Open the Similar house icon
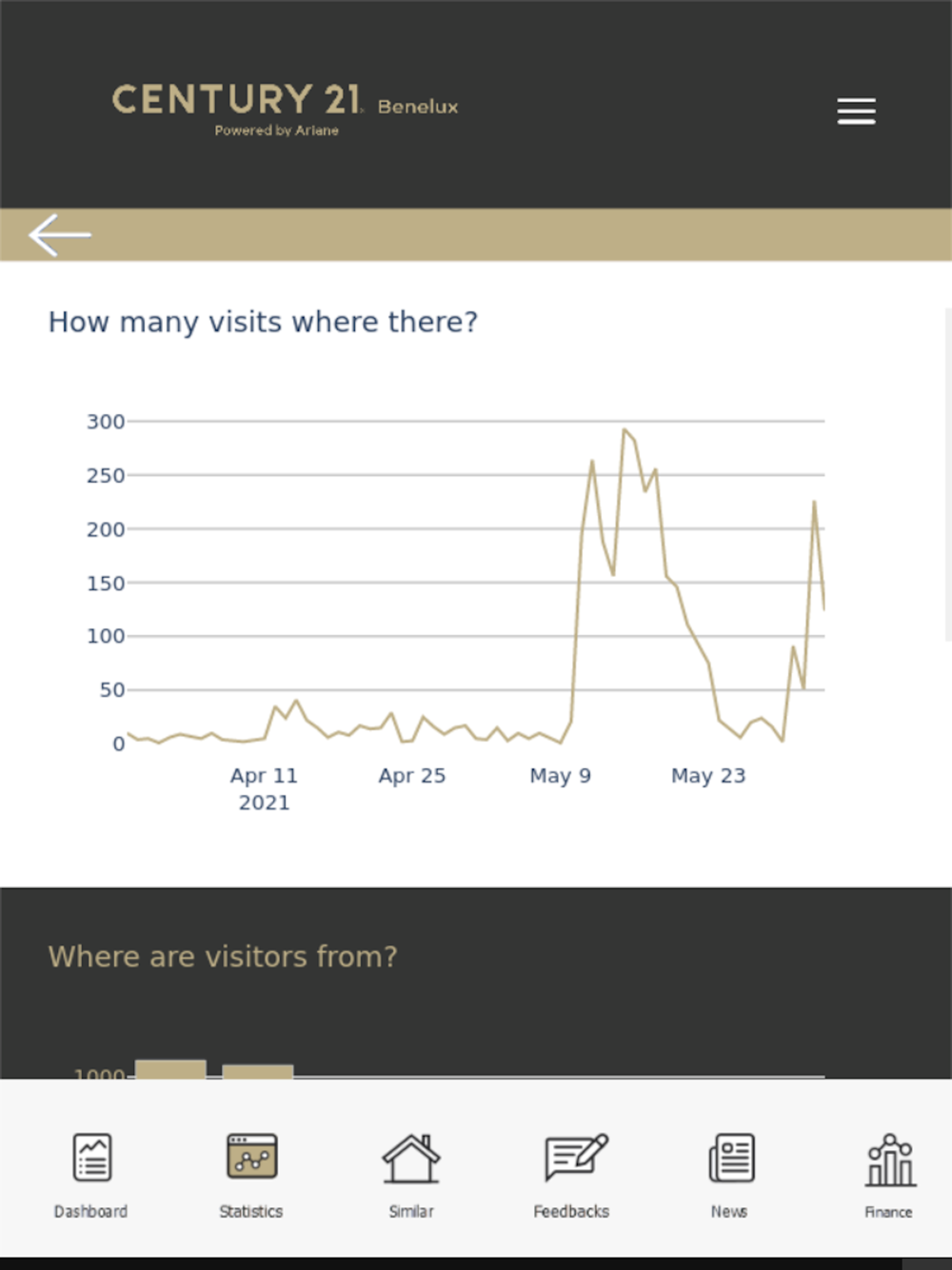The image size is (952, 1270). 411,1158
